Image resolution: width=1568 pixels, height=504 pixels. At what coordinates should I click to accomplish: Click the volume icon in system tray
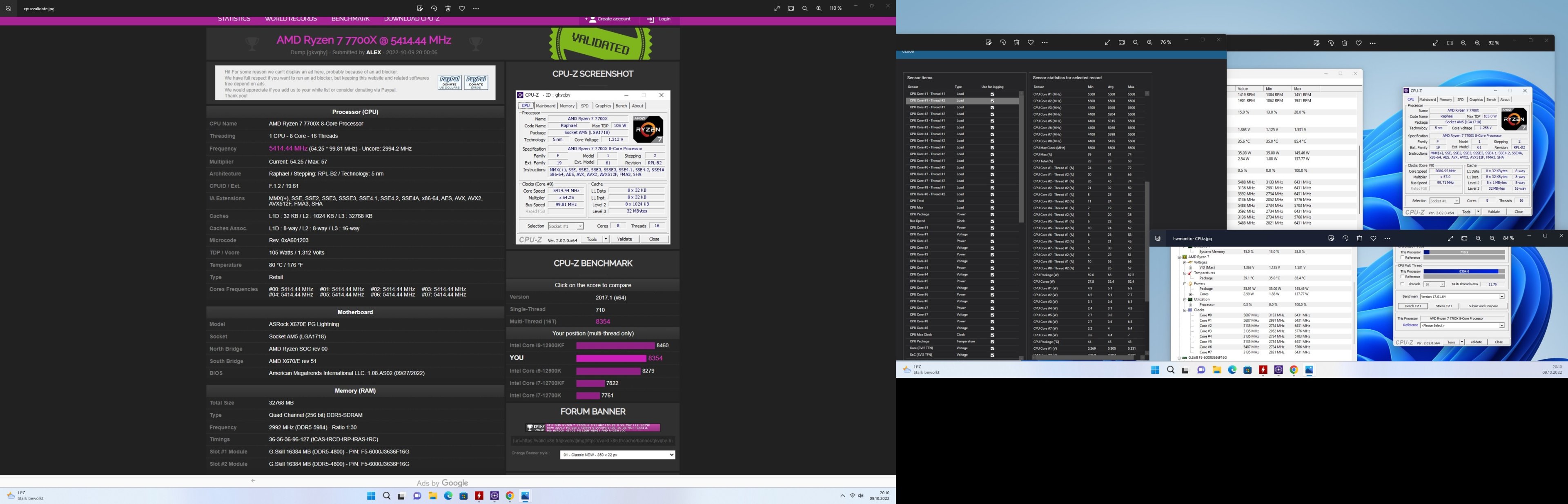(861, 495)
